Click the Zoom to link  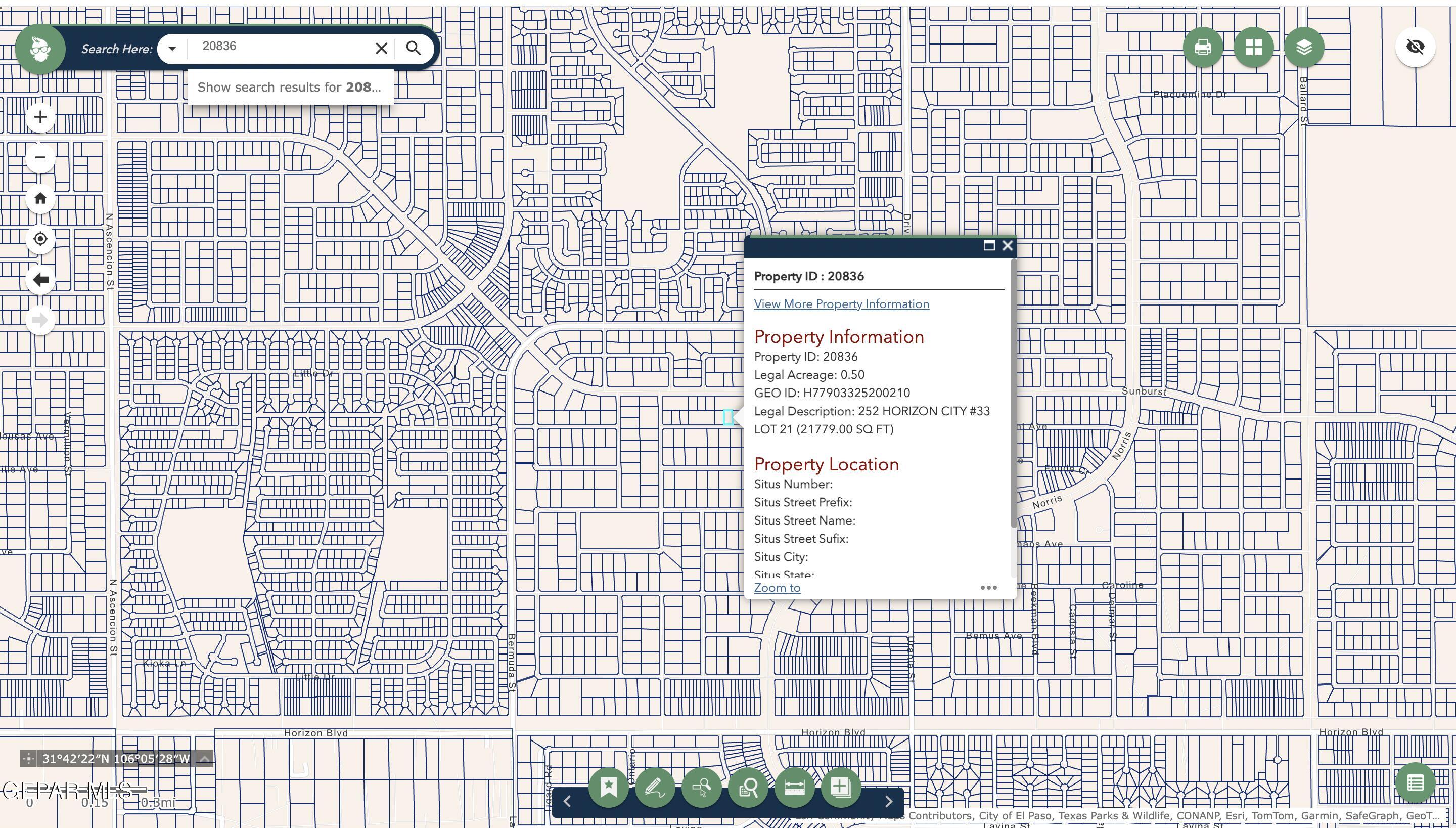777,587
